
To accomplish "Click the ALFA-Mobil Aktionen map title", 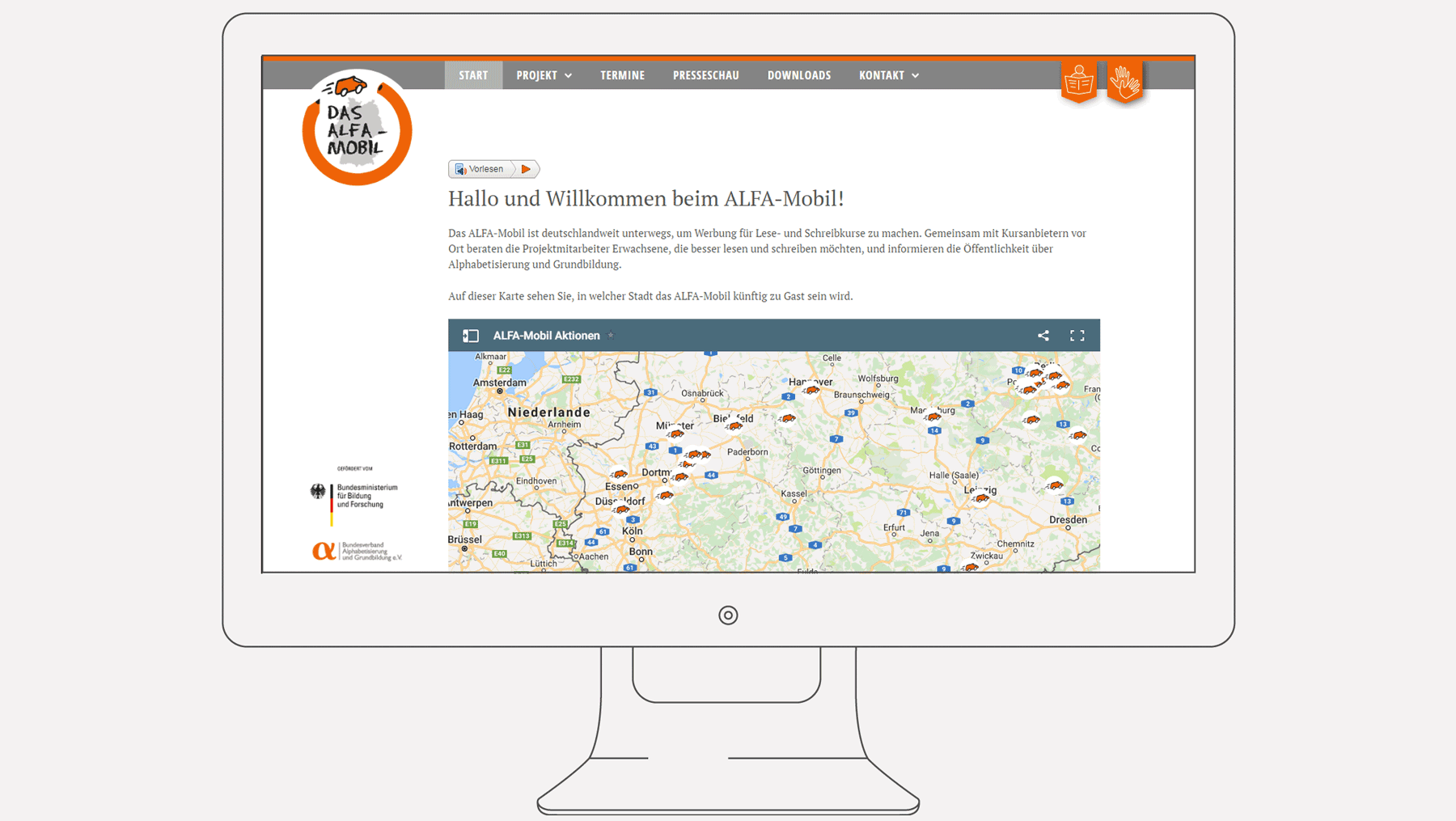I will click(x=547, y=336).
